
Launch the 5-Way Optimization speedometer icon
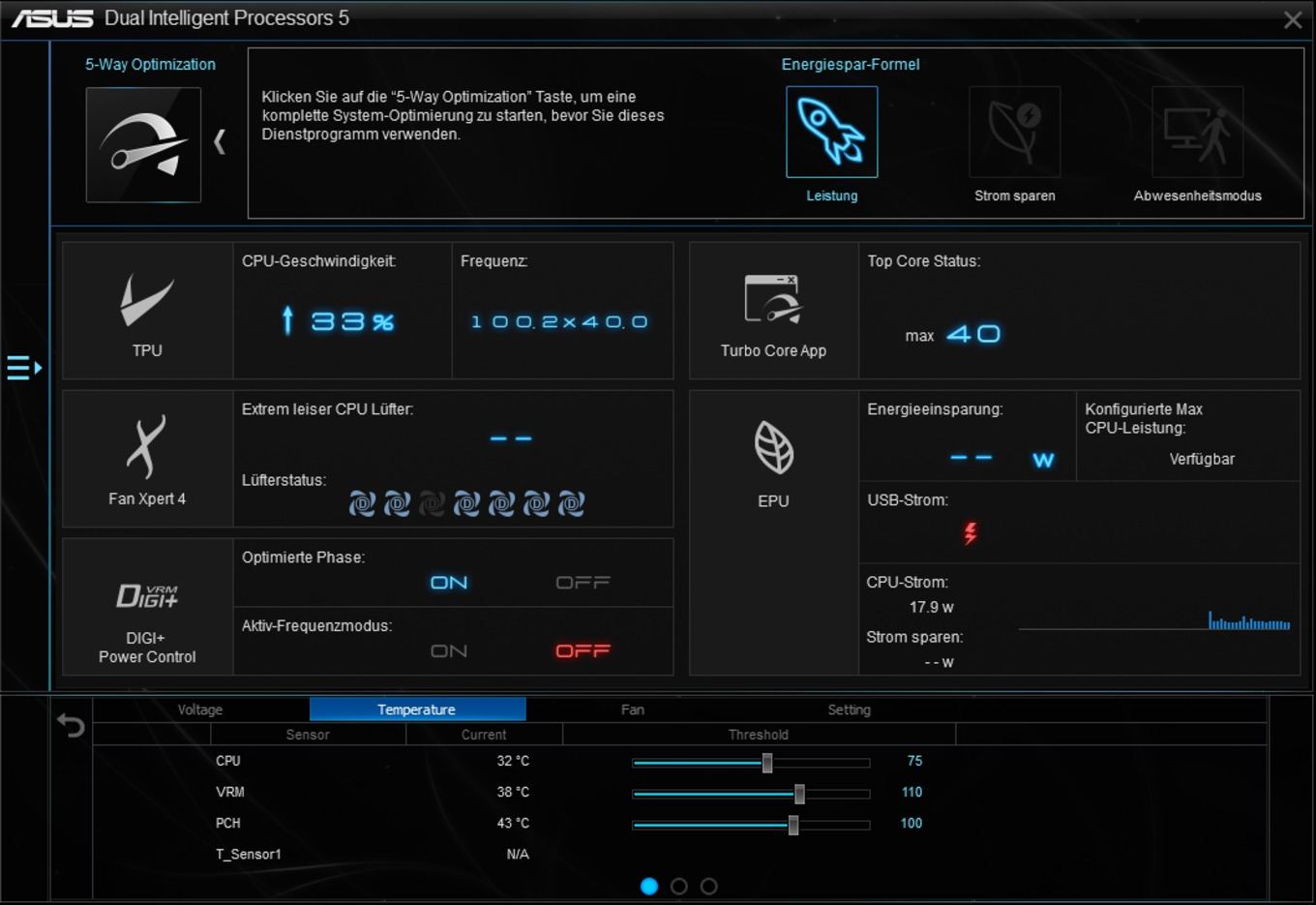click(x=143, y=145)
